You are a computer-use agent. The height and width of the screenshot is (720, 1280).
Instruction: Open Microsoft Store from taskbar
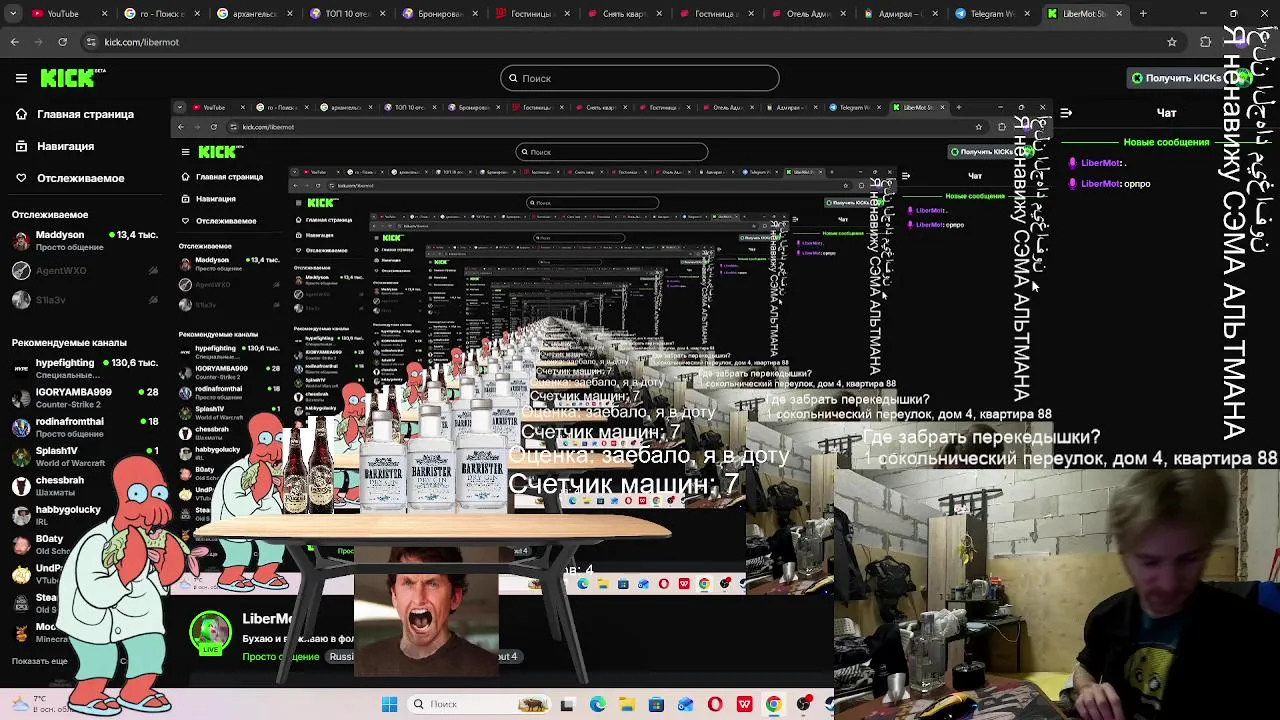click(x=656, y=704)
